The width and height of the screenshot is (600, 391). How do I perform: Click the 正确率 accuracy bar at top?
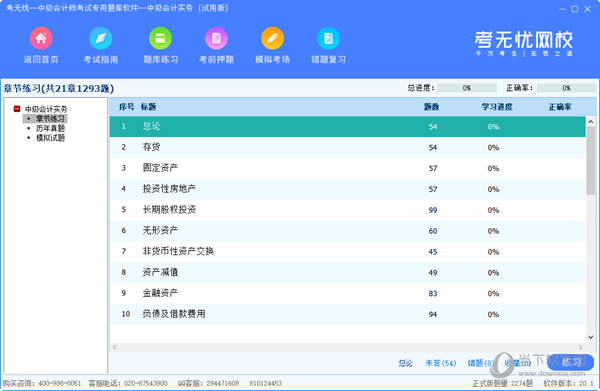click(x=566, y=88)
